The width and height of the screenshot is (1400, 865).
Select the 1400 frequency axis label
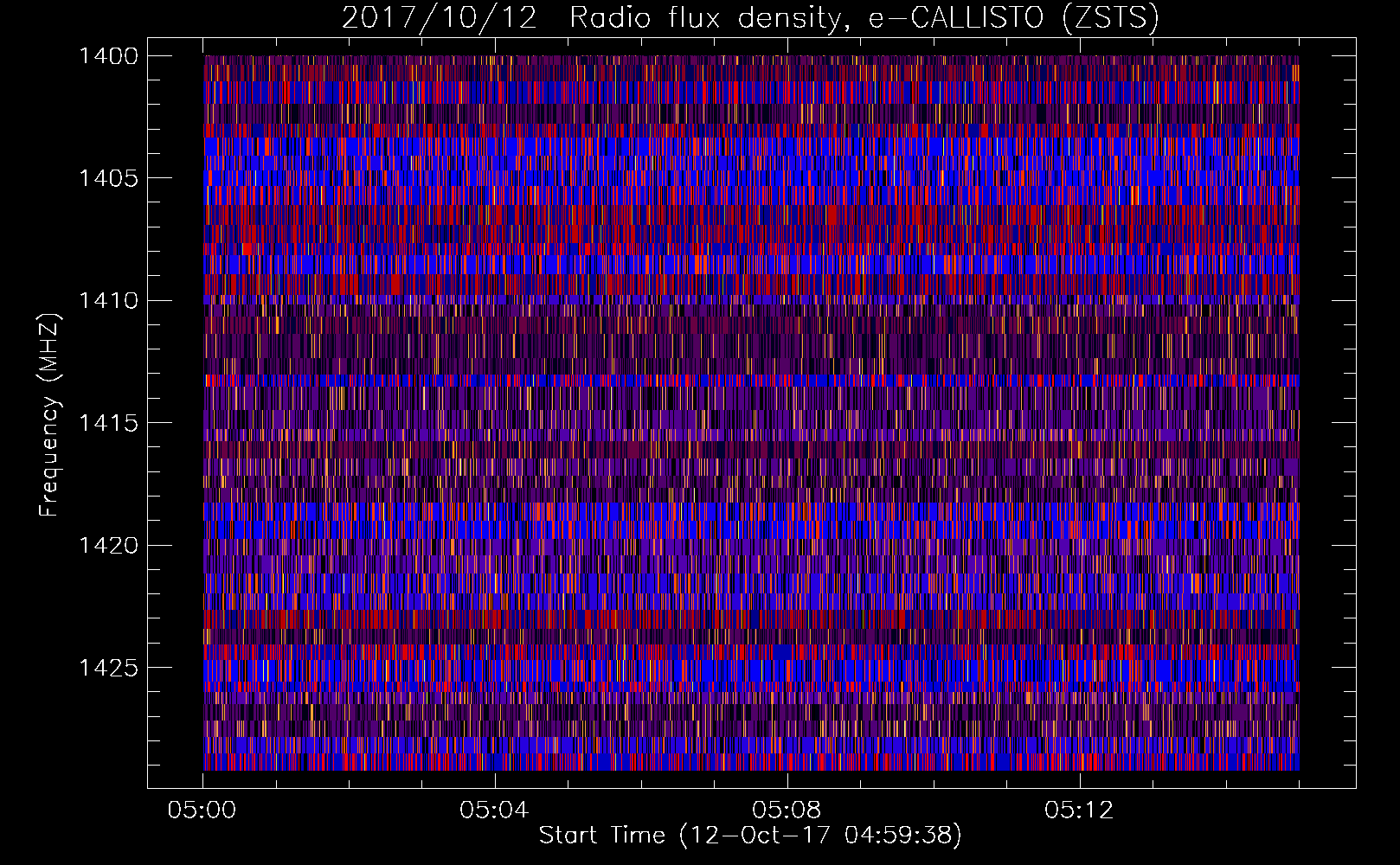(x=109, y=56)
